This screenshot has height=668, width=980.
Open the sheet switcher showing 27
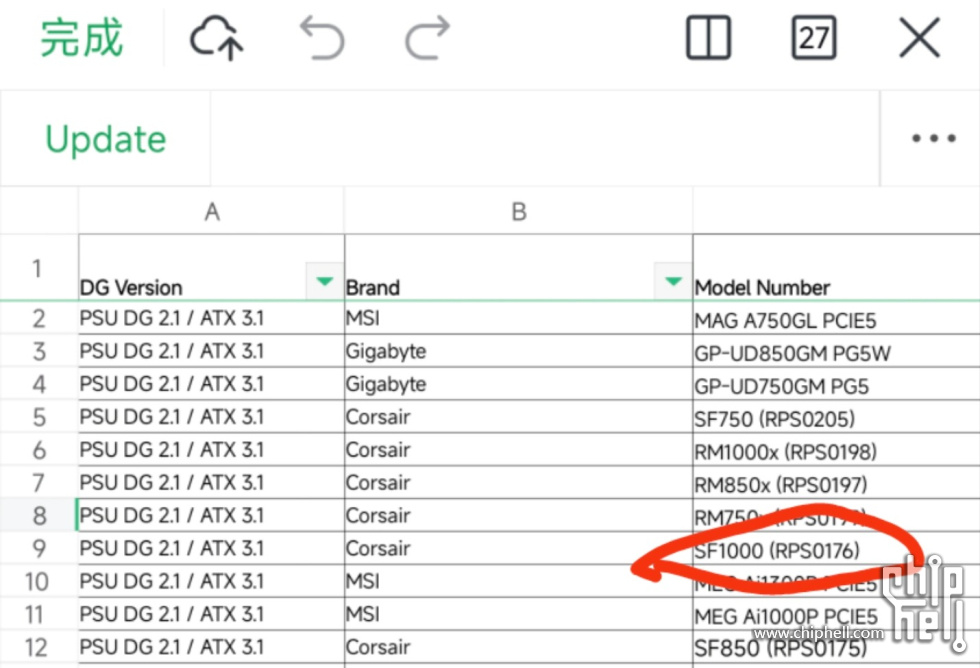point(814,38)
